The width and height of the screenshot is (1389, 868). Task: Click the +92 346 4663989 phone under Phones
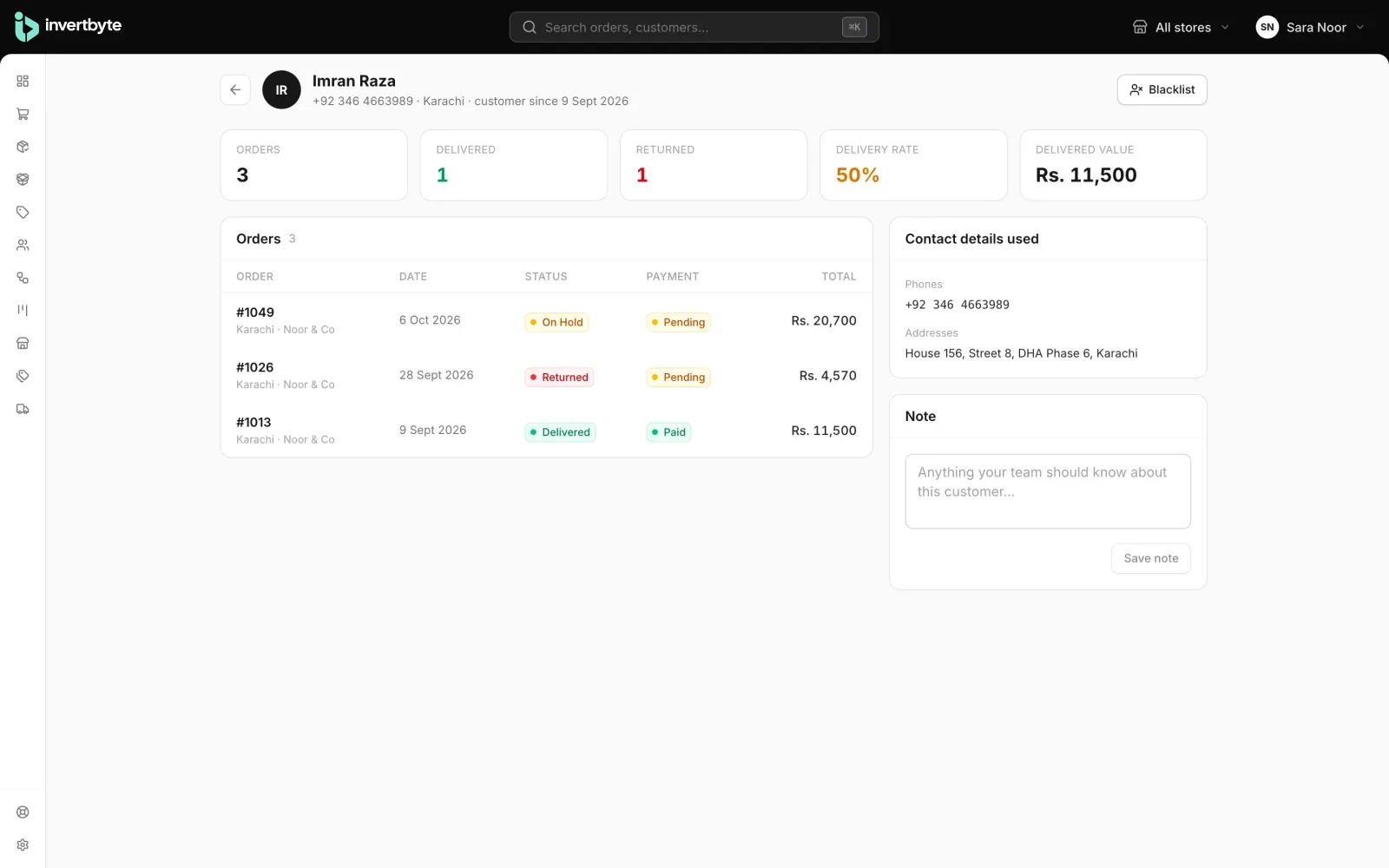point(958,305)
